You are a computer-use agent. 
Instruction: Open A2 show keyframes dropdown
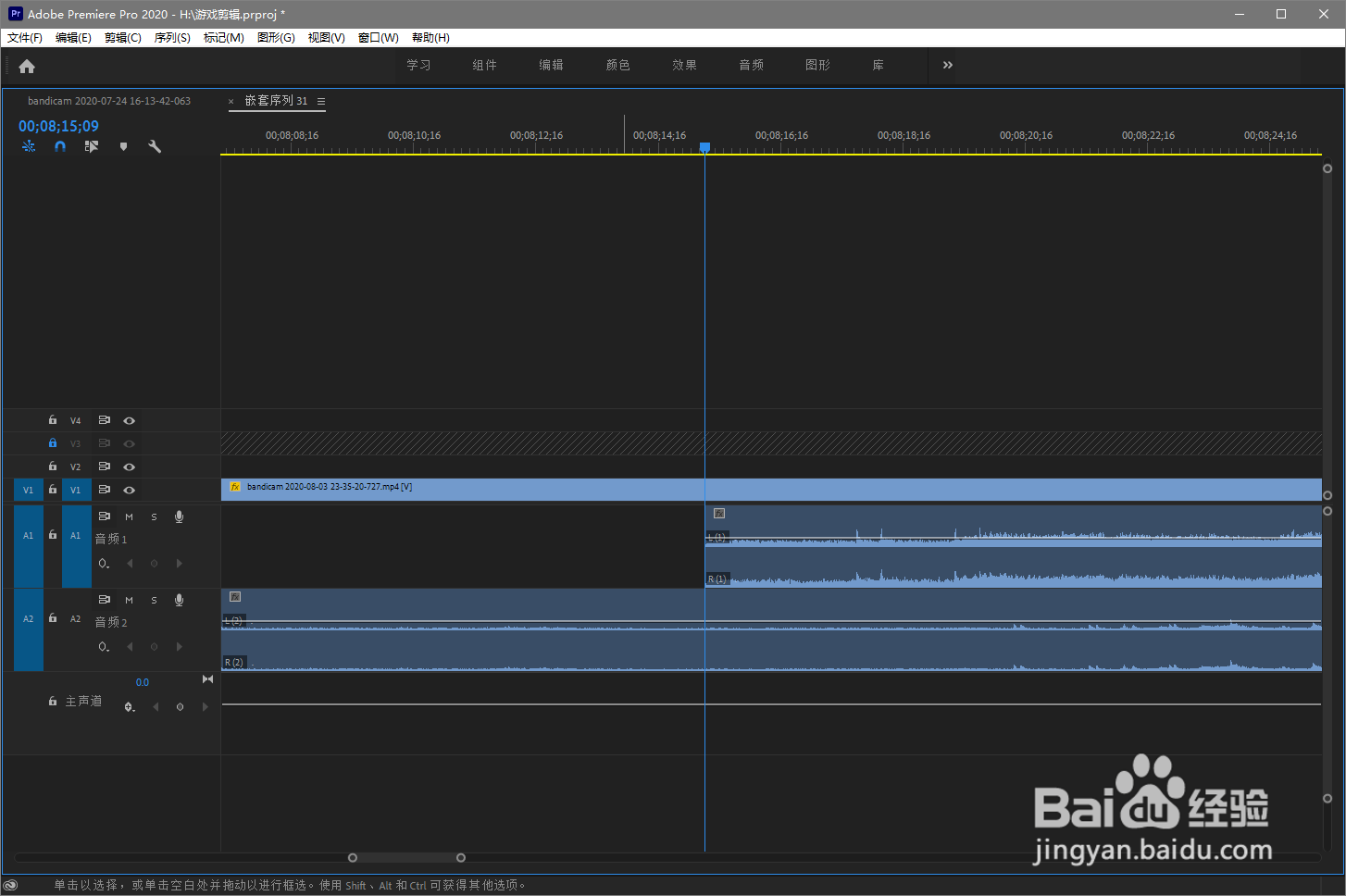104,647
